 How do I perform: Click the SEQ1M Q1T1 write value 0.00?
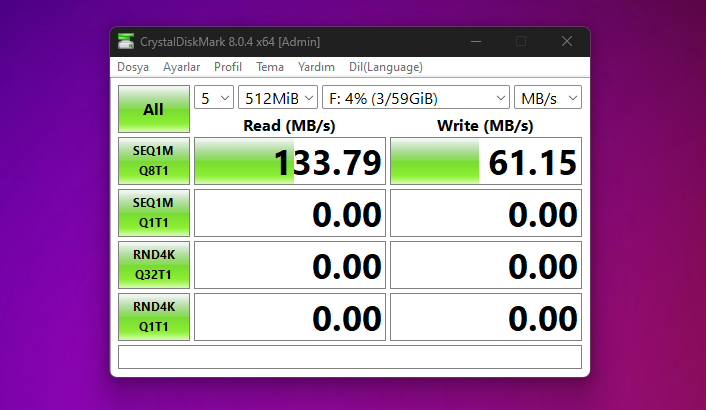[486, 213]
